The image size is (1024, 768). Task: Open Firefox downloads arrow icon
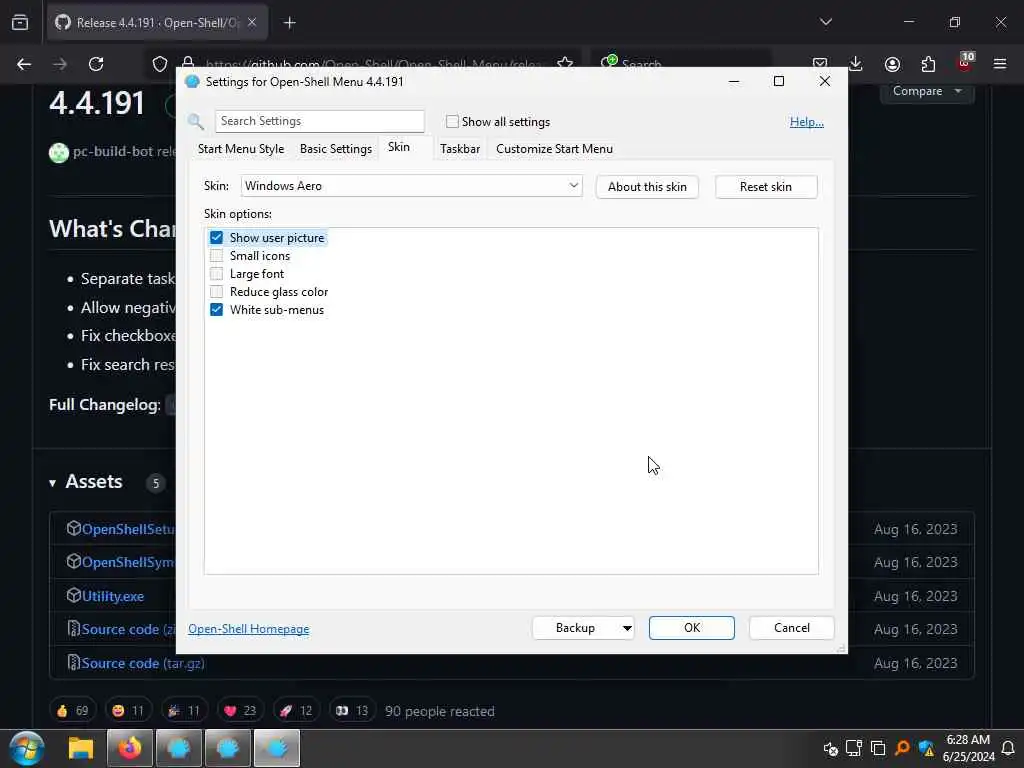(x=856, y=64)
